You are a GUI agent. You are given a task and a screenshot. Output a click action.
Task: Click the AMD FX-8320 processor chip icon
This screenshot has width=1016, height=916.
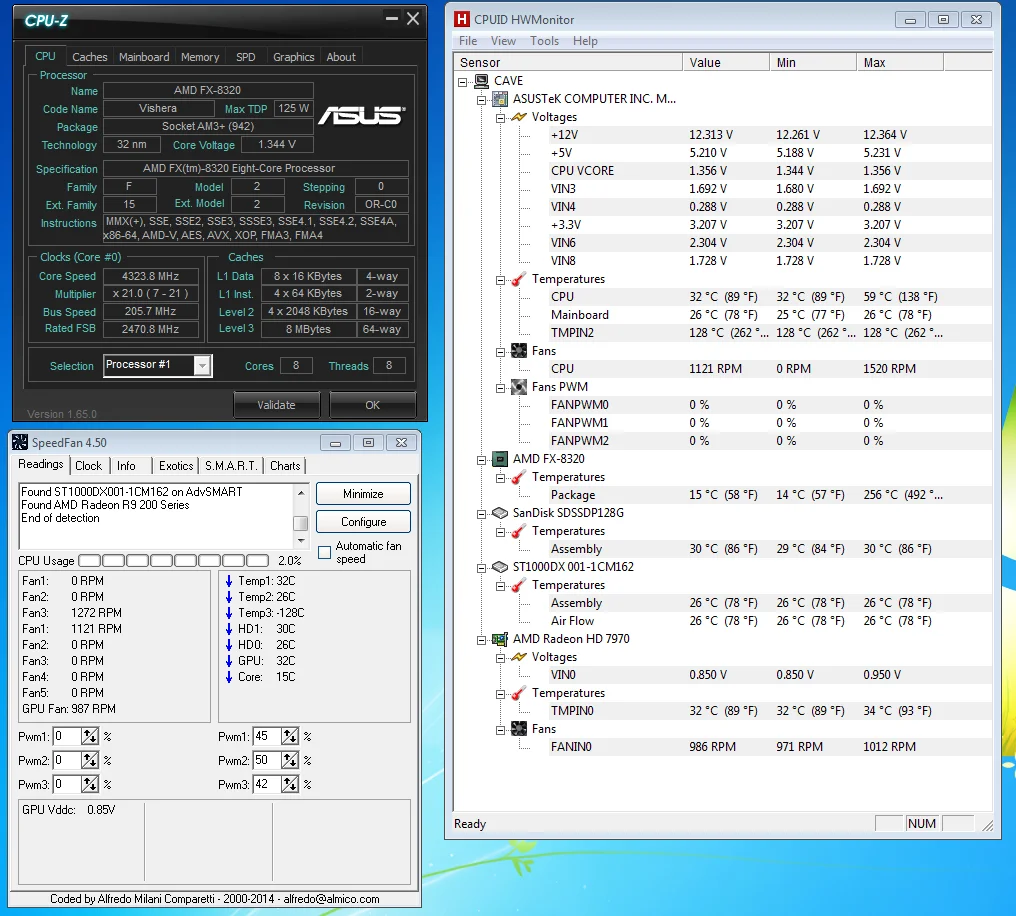500,459
